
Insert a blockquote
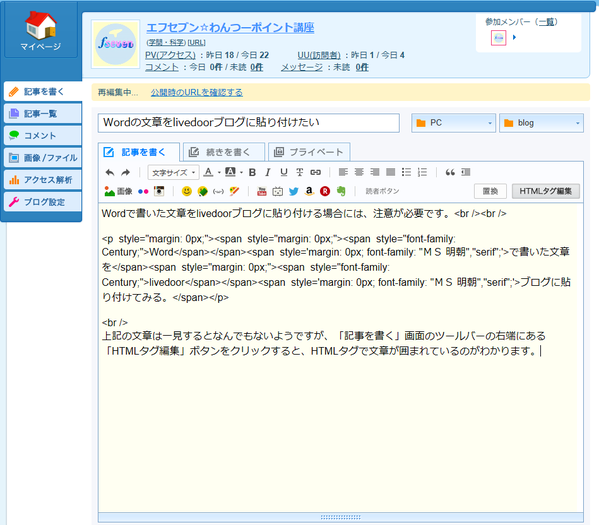click(450, 172)
